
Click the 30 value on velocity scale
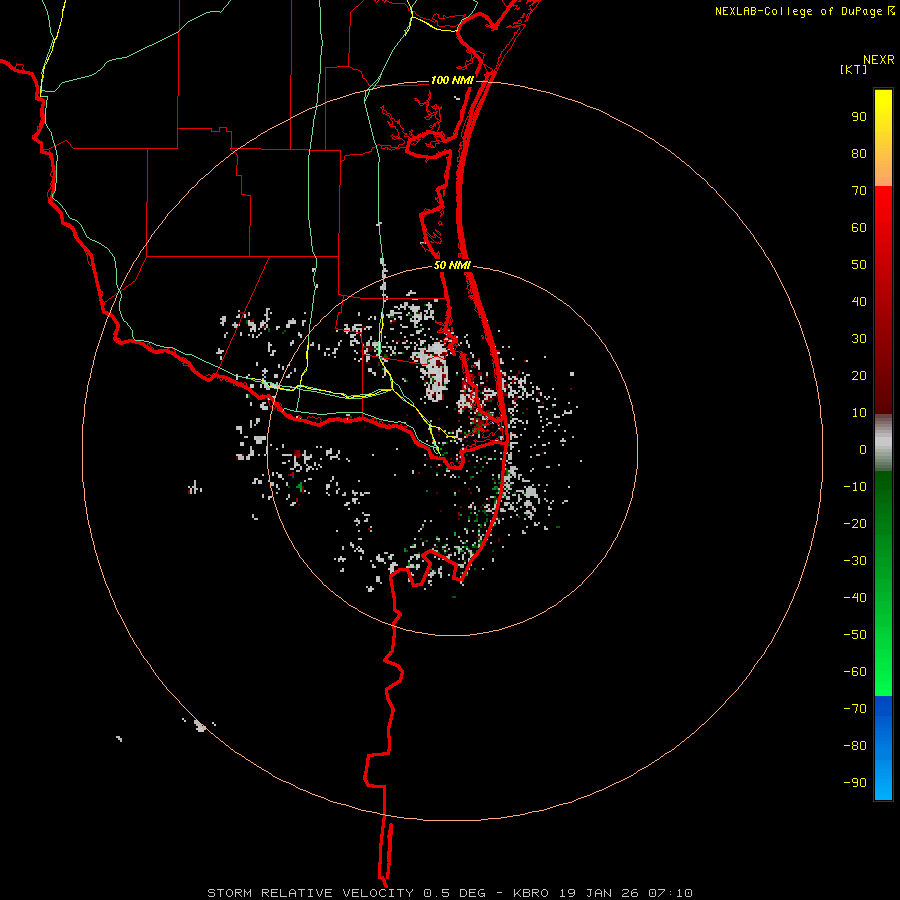click(x=859, y=339)
